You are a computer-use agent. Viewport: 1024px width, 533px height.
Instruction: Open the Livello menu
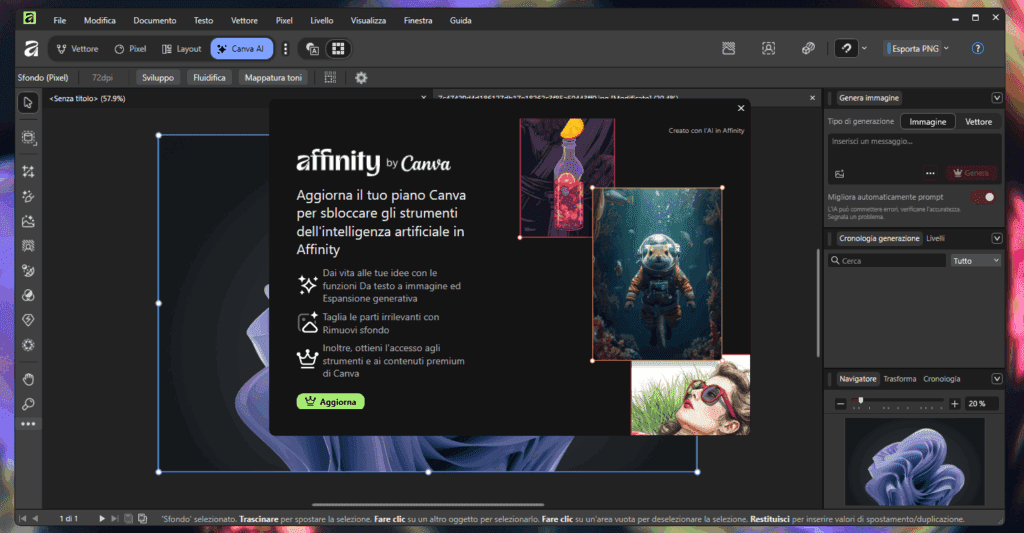tap(322, 20)
